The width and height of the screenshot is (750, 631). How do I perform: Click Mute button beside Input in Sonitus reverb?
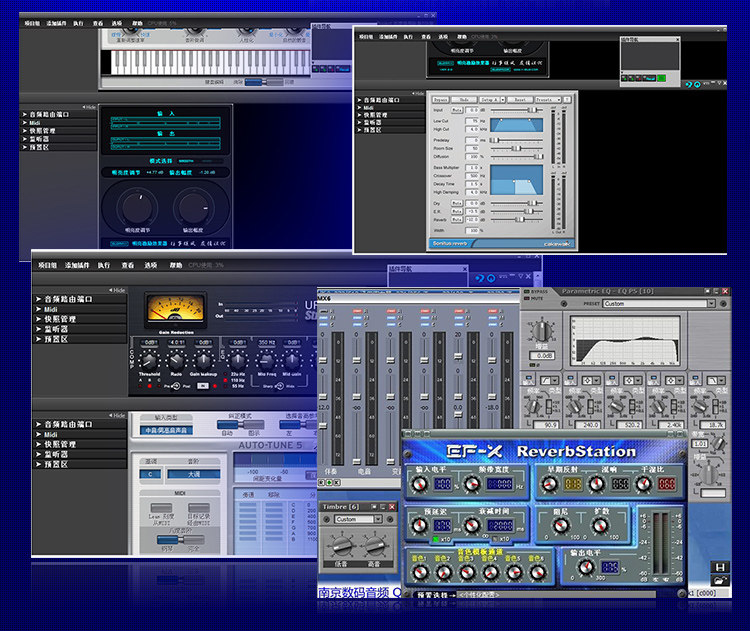pos(457,110)
